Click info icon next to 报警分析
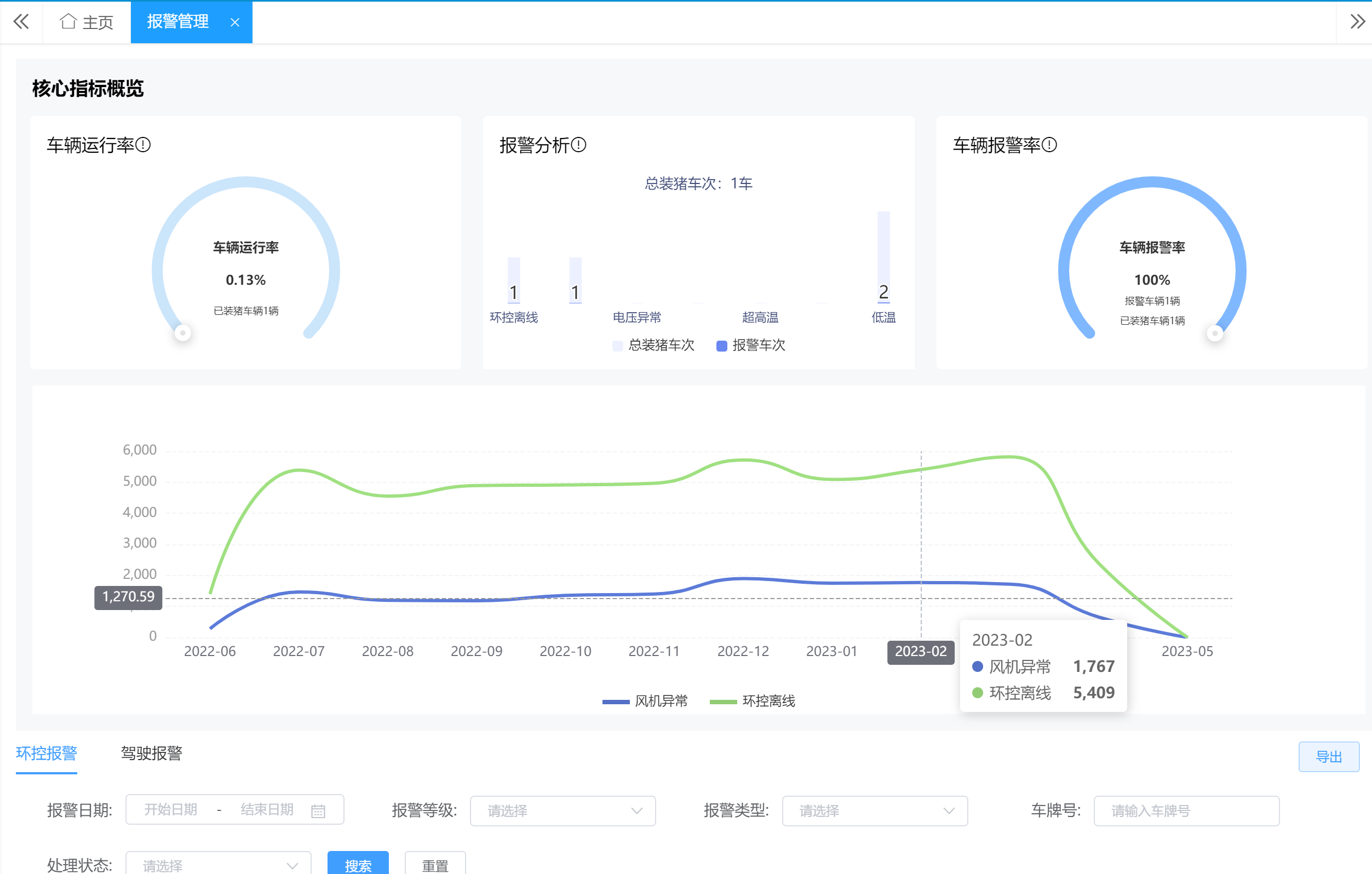 click(578, 145)
